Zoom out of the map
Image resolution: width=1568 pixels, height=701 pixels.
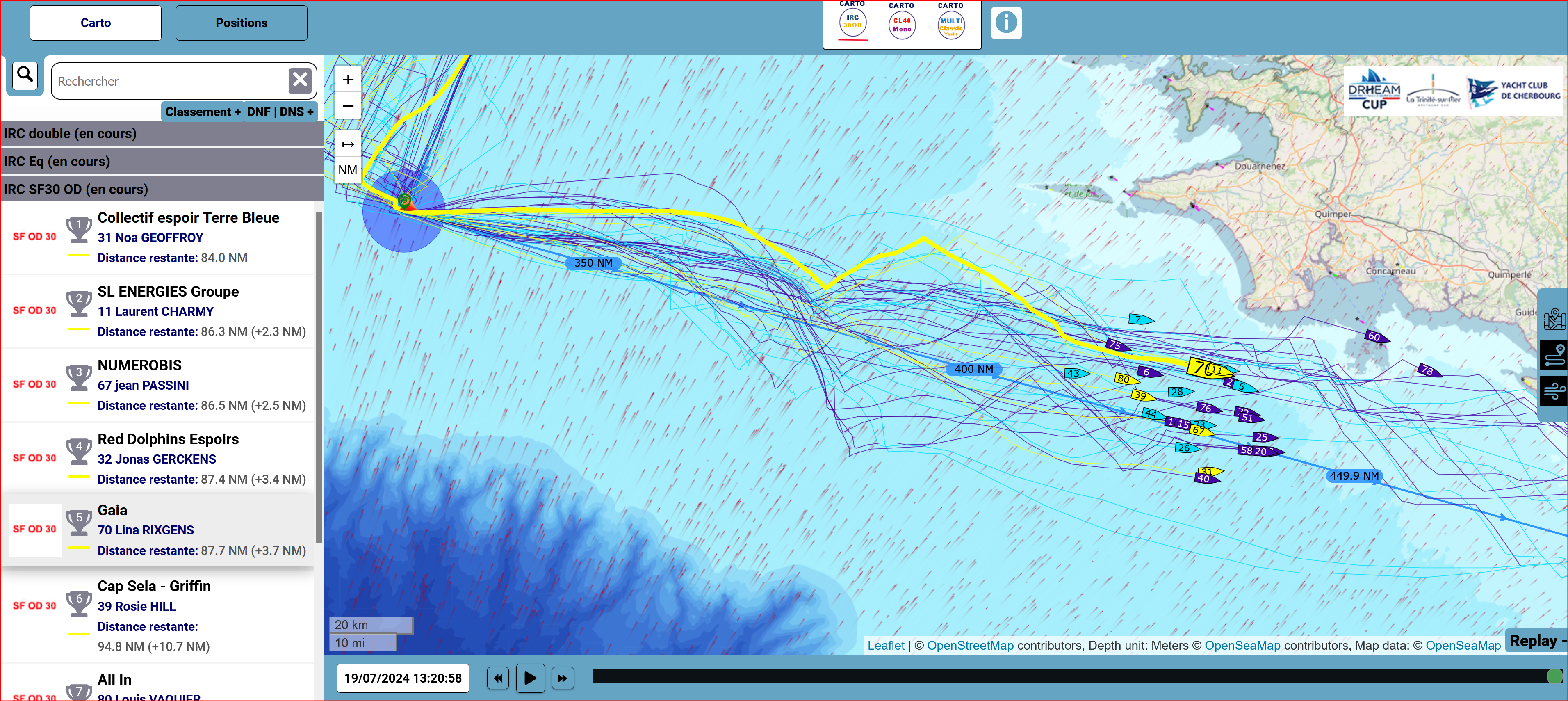coord(348,106)
